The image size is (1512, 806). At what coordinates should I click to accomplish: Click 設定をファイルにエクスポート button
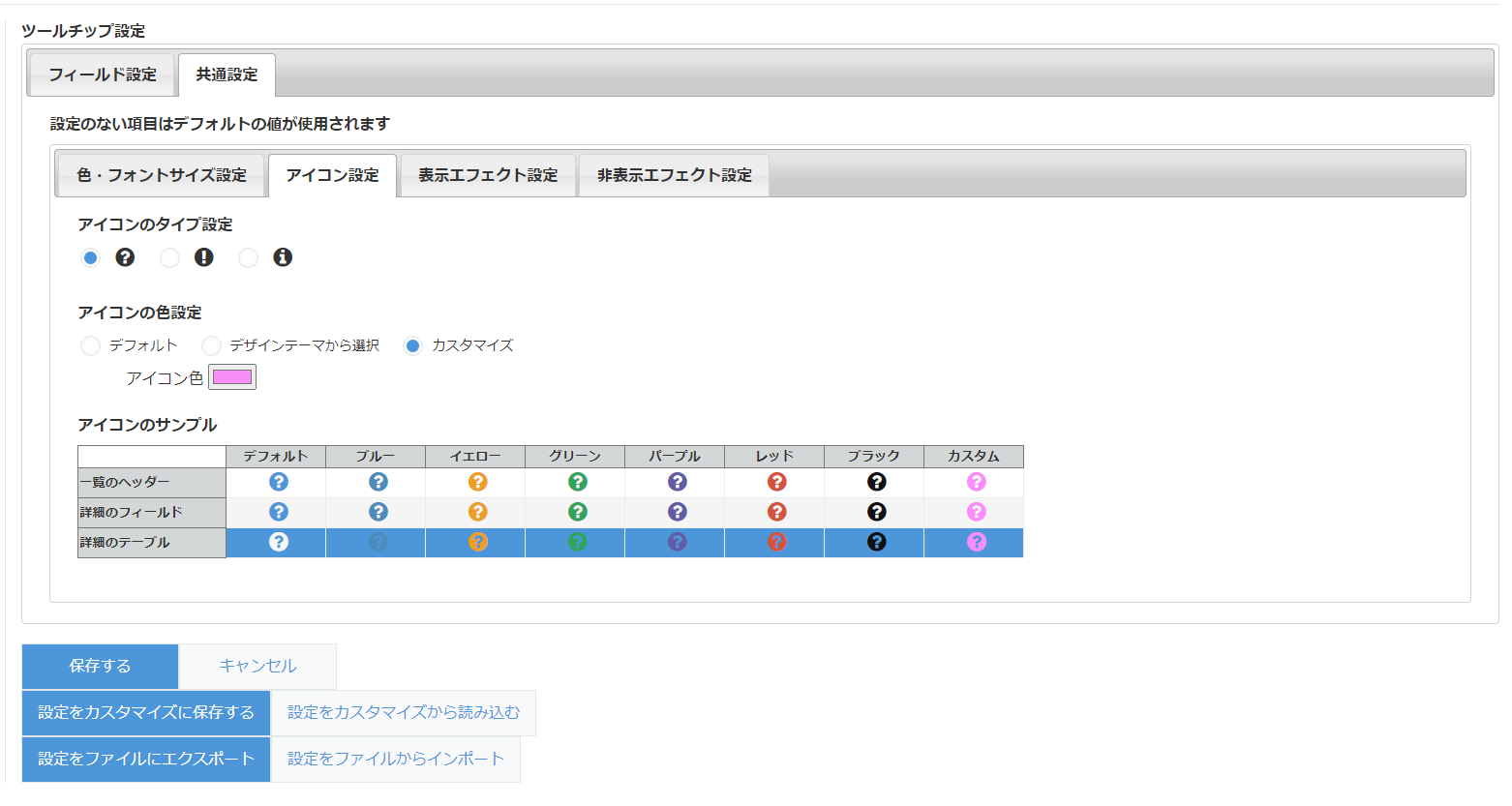coord(146,759)
